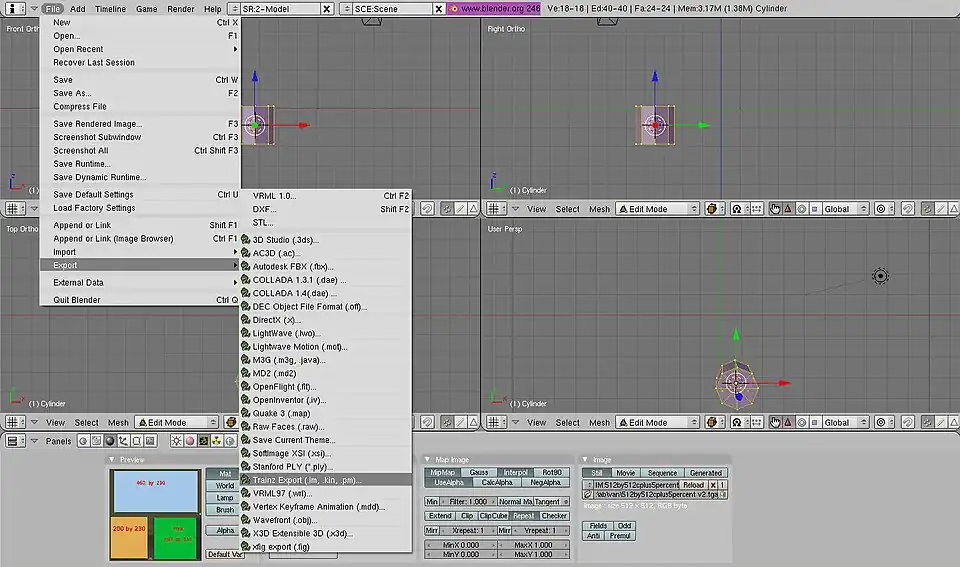Open the Radiosity buttons icon
Screen dimensions: 960x567
(216, 441)
